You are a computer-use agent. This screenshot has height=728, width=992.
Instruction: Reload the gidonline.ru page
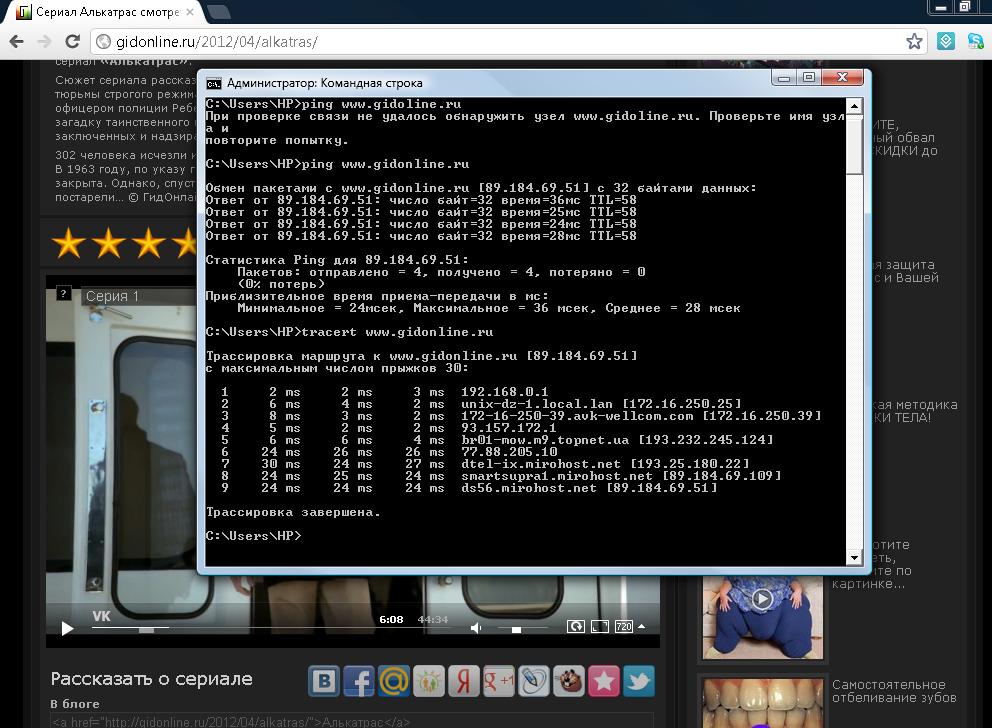pyautogui.click(x=73, y=42)
